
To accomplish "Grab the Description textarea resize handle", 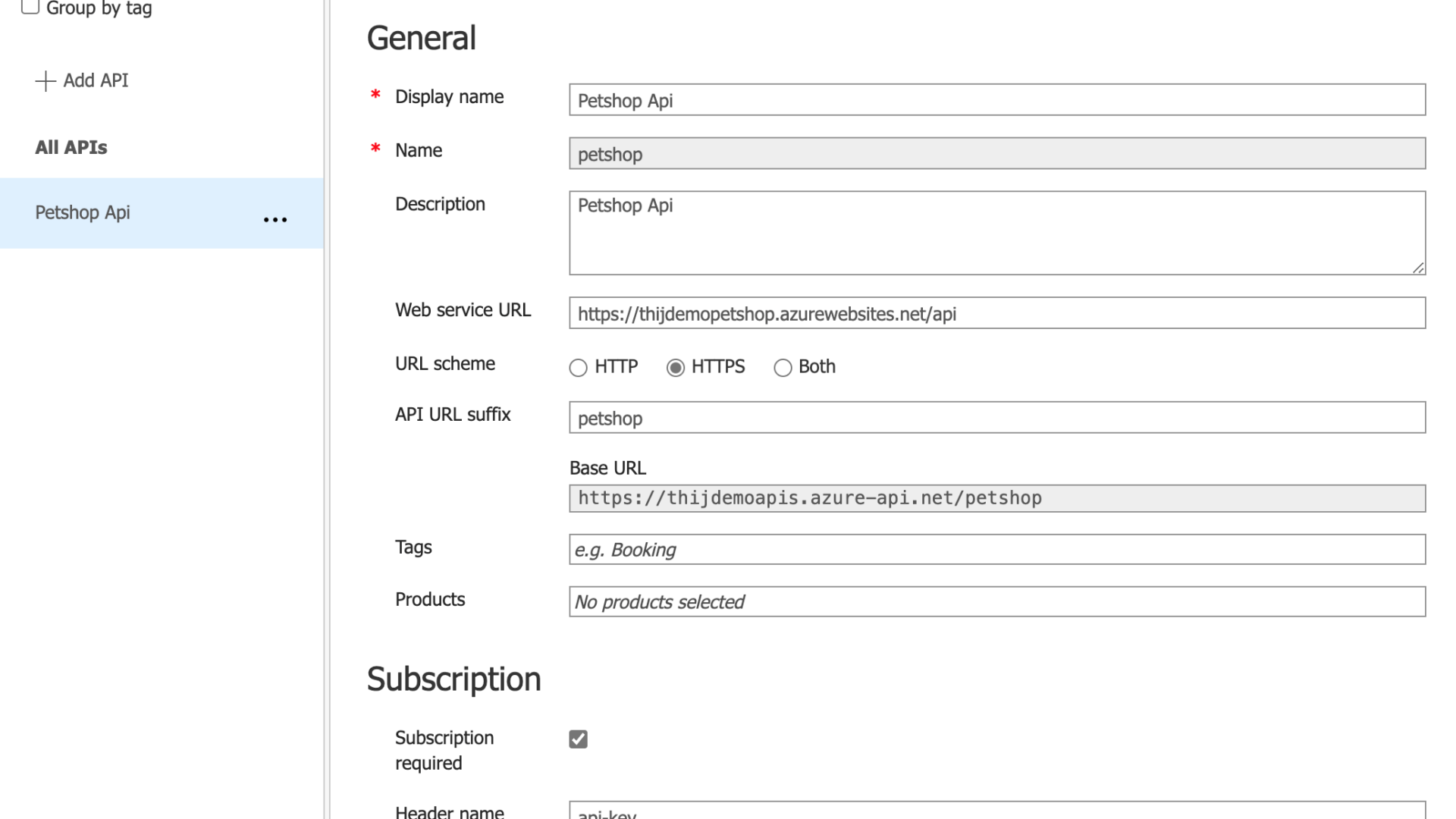I will click(1418, 267).
